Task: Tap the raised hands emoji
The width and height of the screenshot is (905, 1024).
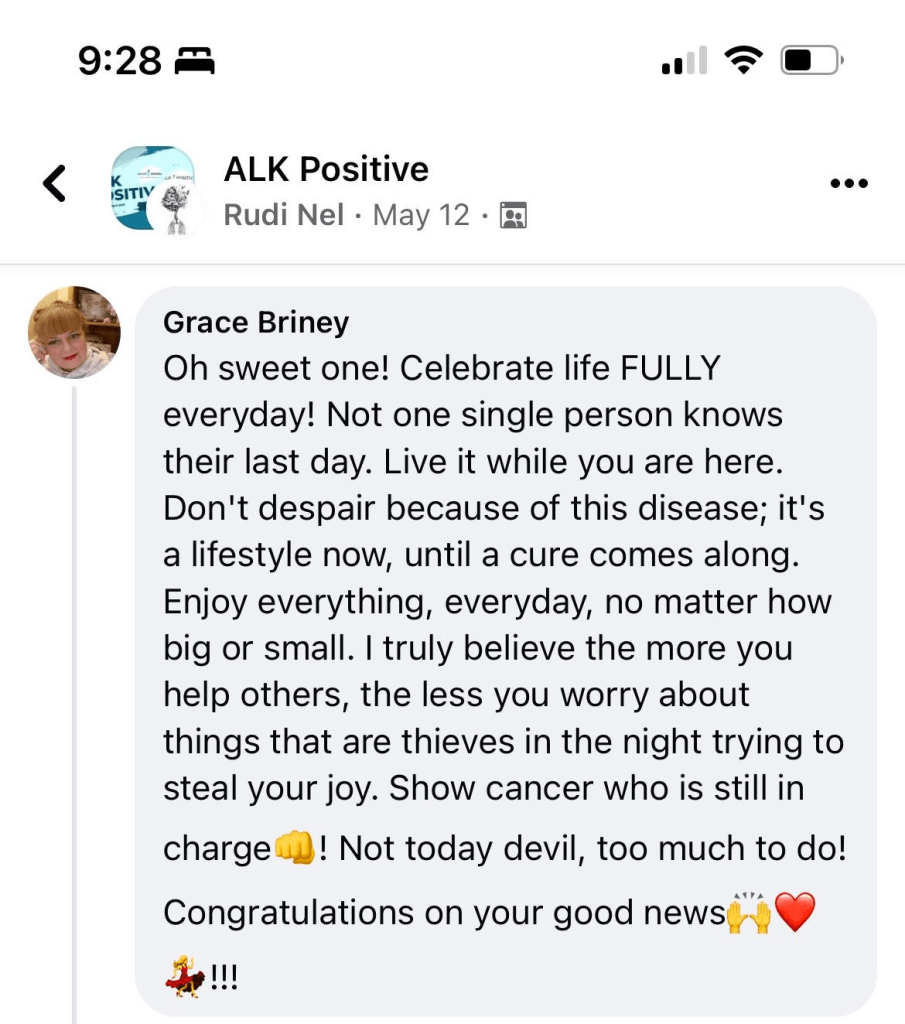Action: (748, 912)
